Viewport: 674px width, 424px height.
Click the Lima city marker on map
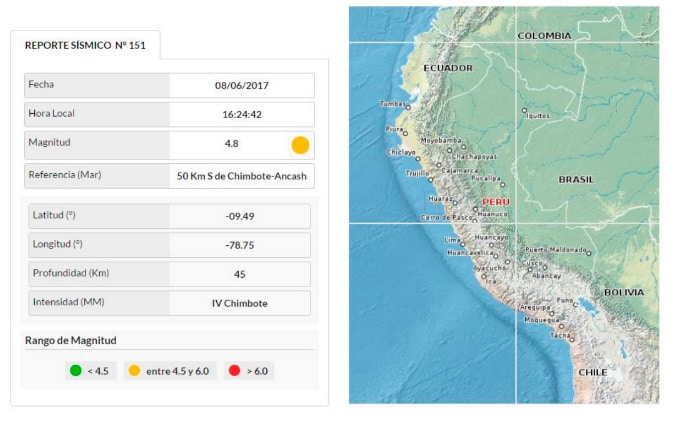click(462, 240)
